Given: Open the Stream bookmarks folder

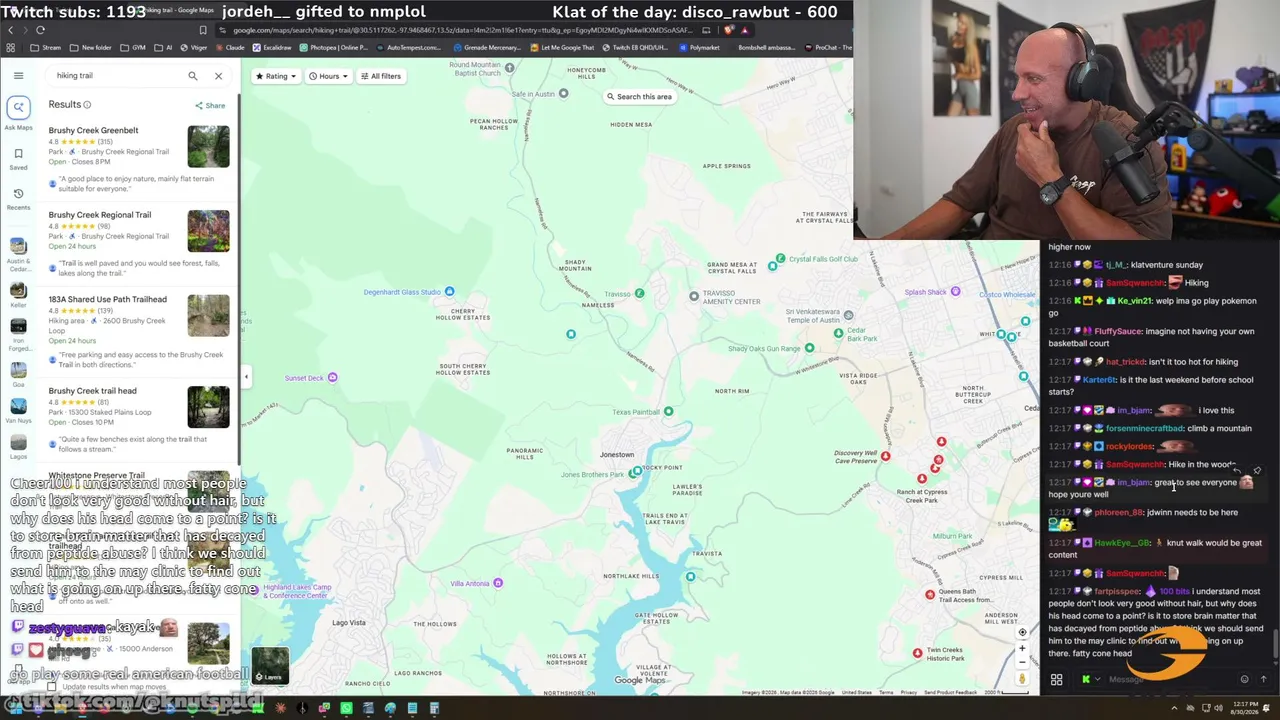Looking at the screenshot, I should point(46,47).
